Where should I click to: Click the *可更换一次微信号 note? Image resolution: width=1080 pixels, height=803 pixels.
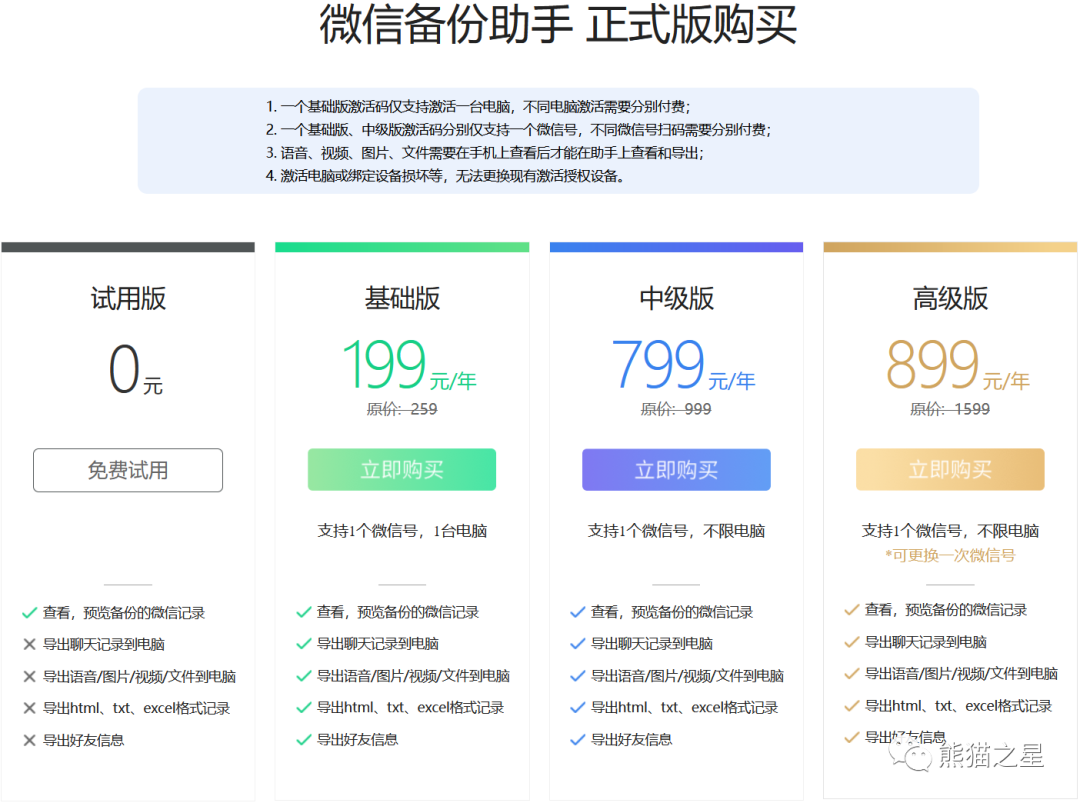[x=951, y=555]
